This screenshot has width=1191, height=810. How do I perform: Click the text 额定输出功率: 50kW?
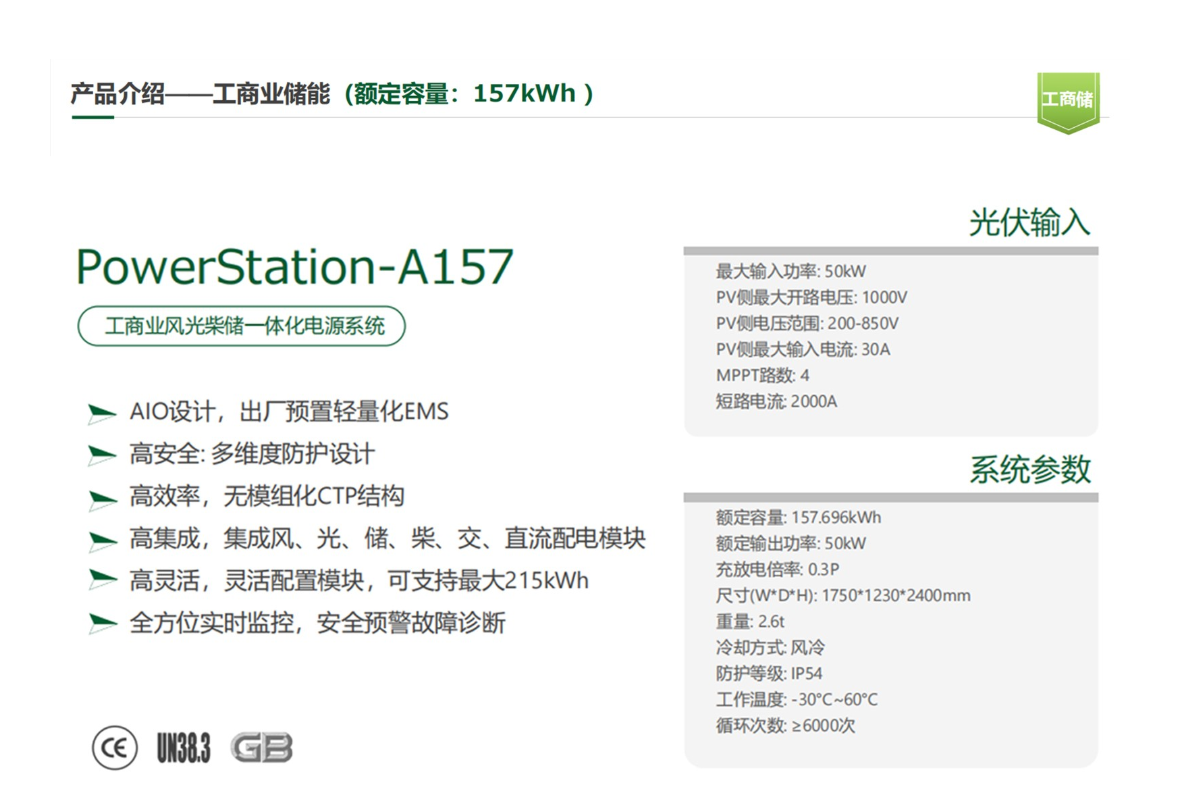click(x=790, y=543)
